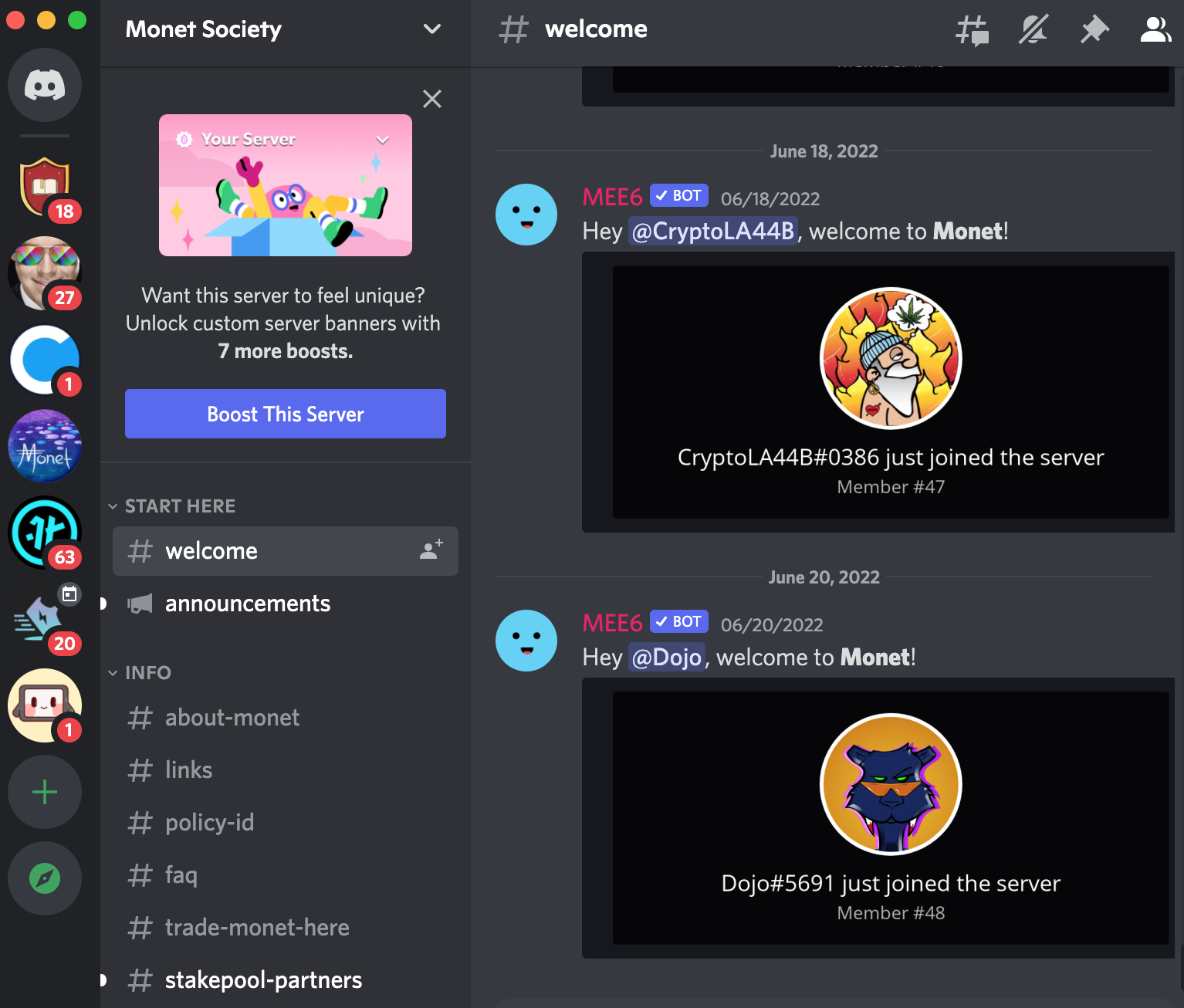Screen dimensions: 1184x1008
Task: Open the Monet server icon
Action: point(45,446)
